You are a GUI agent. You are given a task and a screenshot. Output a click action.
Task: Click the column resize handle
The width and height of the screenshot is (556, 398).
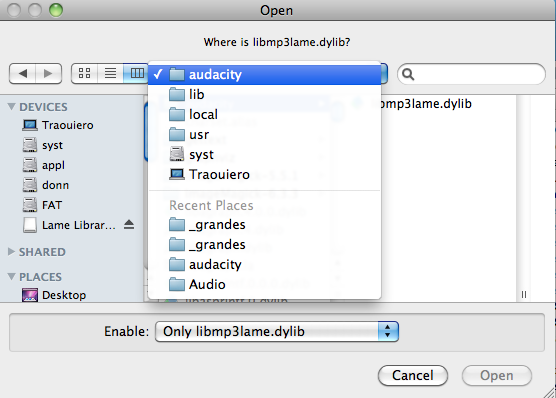(524, 294)
